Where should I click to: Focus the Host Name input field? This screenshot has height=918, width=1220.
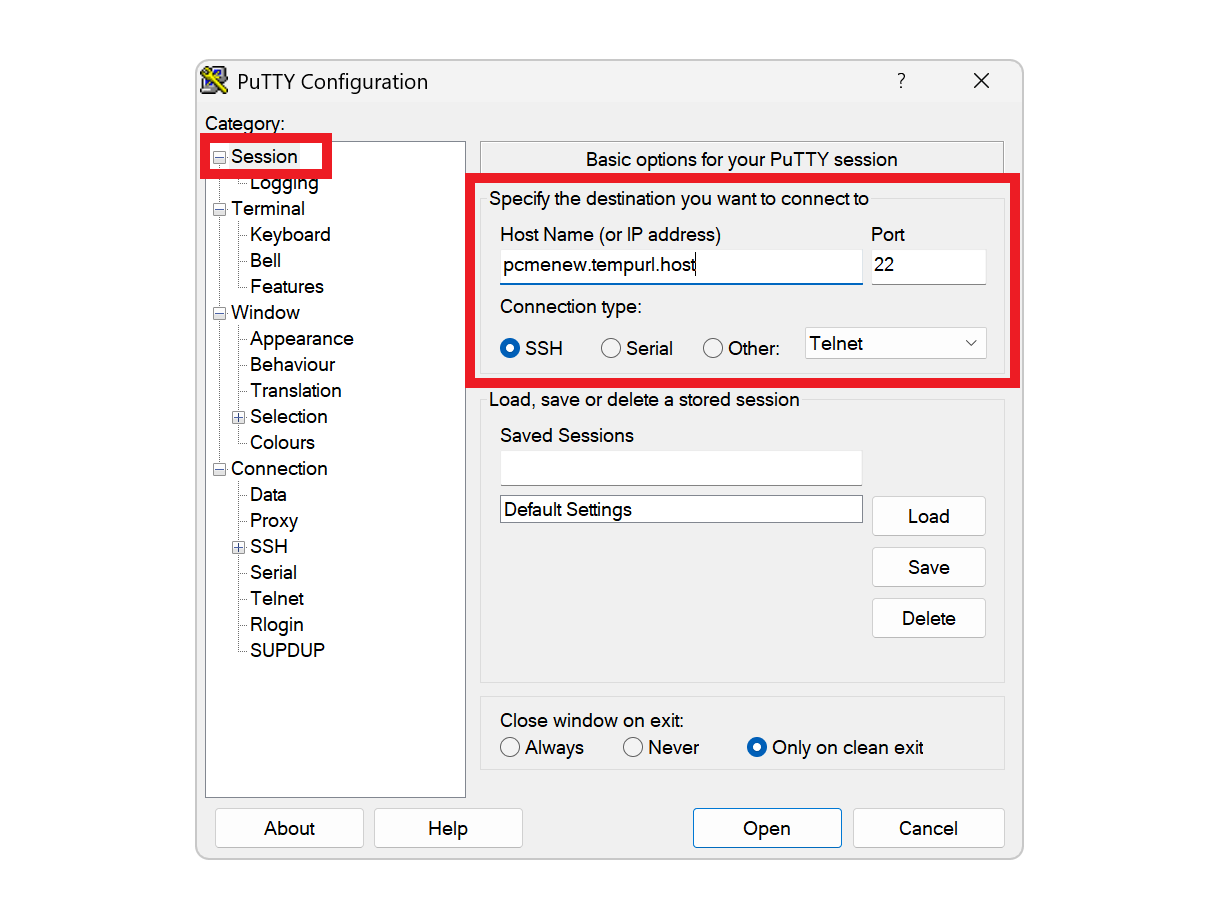pos(681,266)
